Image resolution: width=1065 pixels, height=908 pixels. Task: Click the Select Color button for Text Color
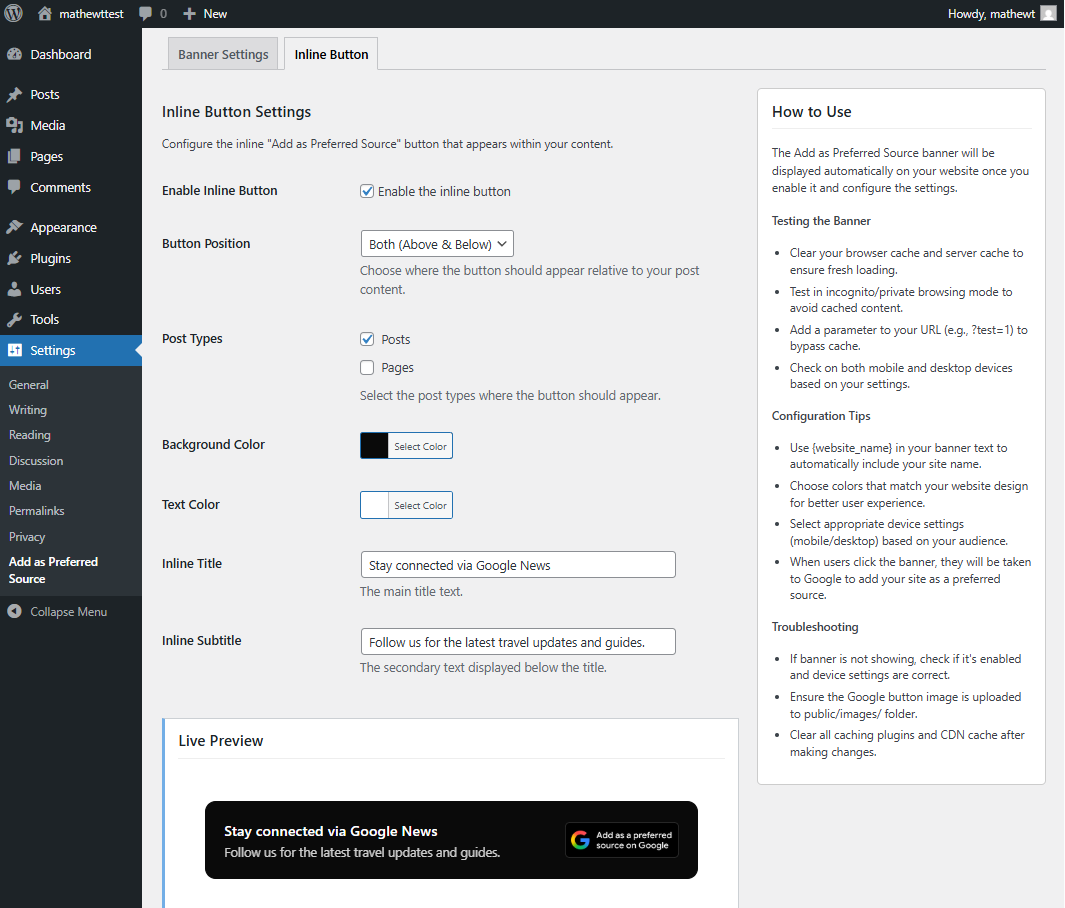pyautogui.click(x=419, y=505)
